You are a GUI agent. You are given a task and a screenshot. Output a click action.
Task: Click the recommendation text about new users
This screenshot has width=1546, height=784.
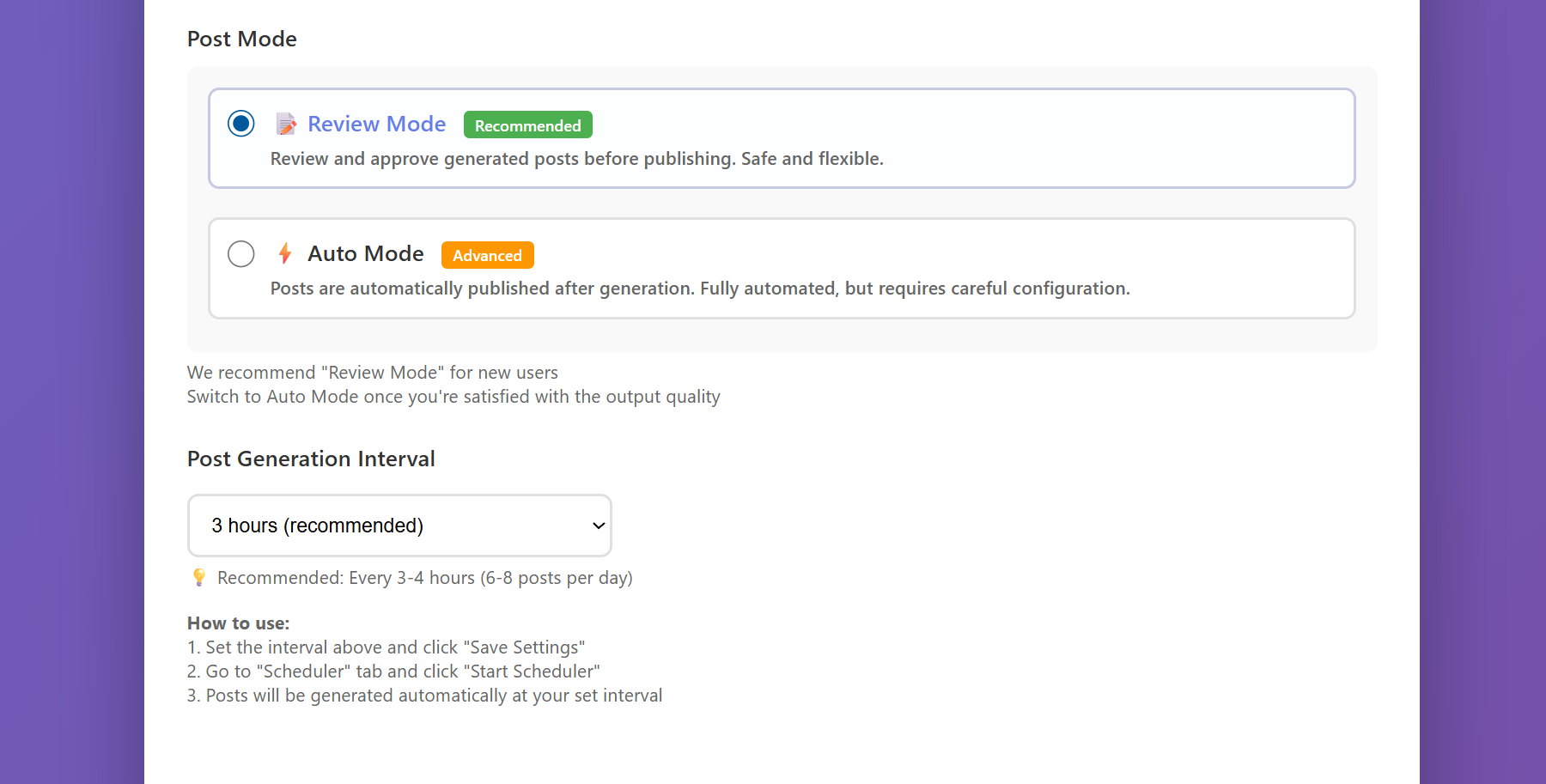point(372,372)
